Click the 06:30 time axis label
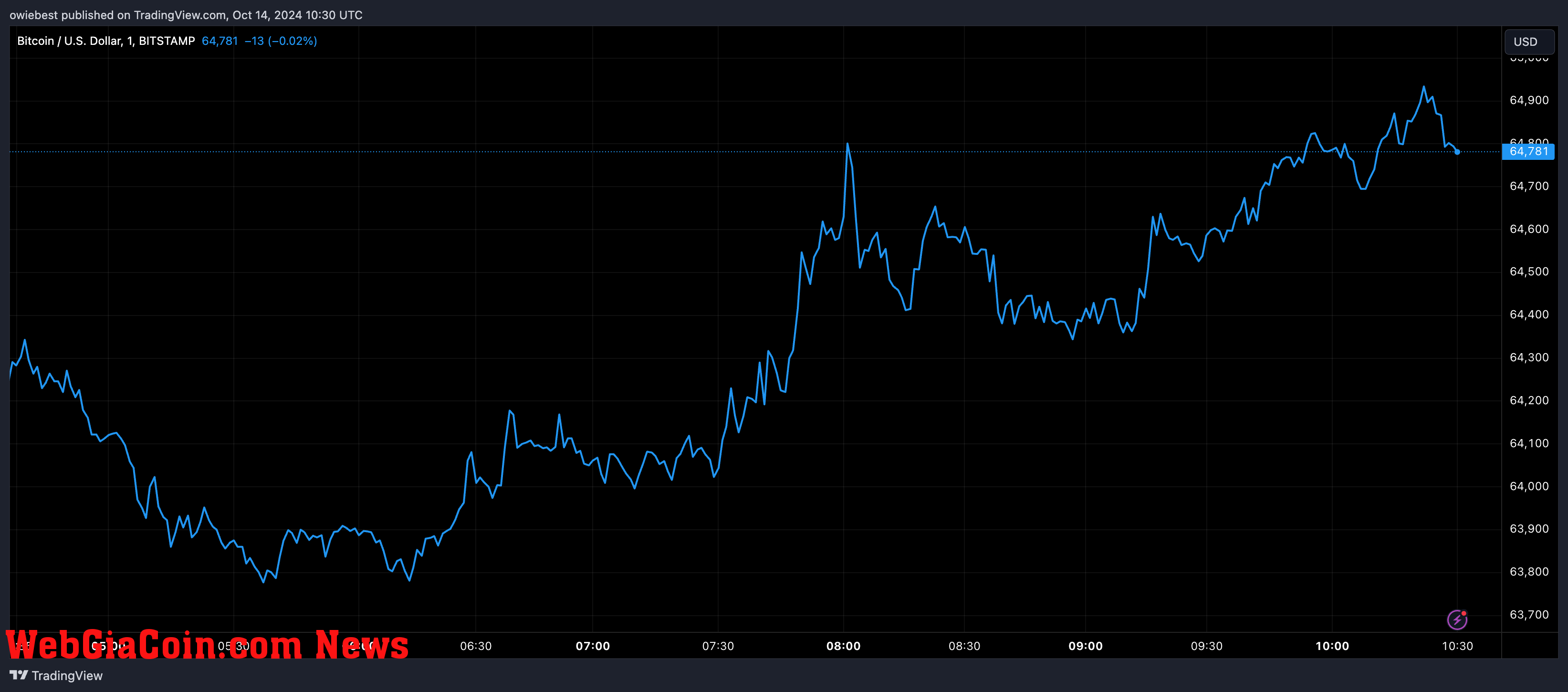Screen dimensions: 1568x692 pos(475,646)
